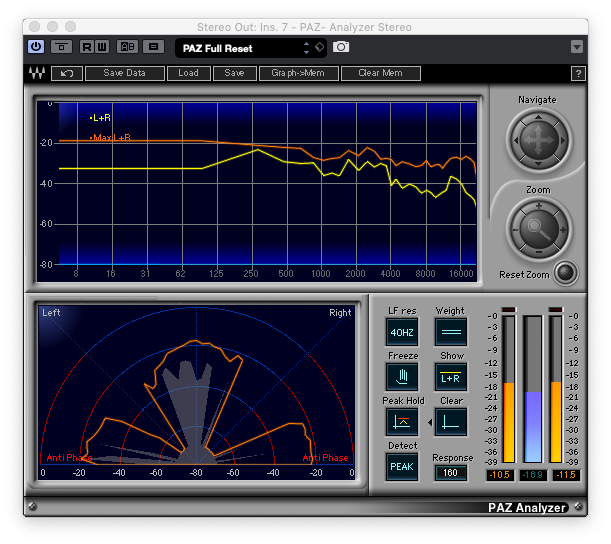Click the Right label in the stereo position display

[x=340, y=313]
